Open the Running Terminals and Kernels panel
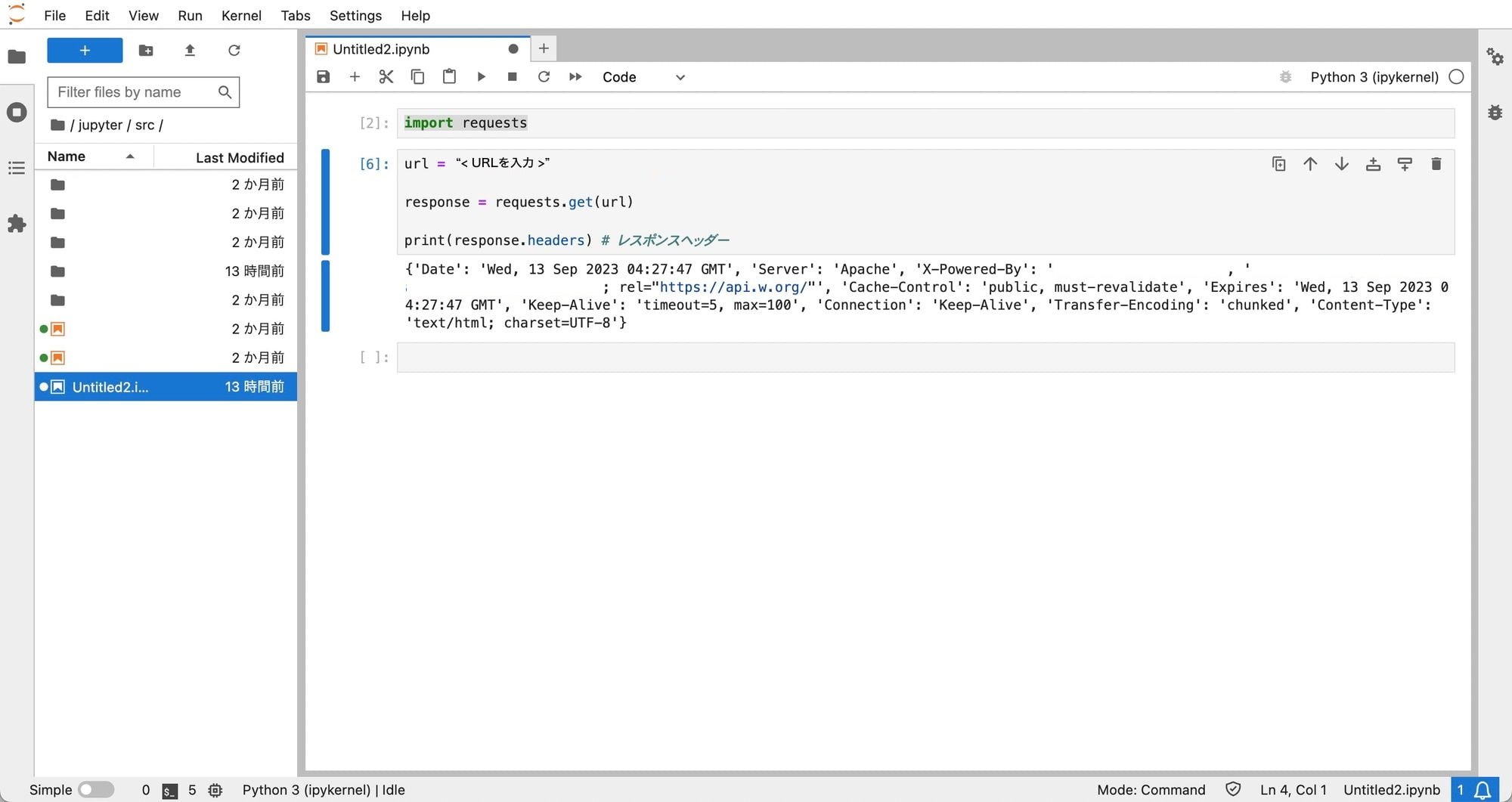Screen dimensions: 1512x802 click(x=17, y=113)
